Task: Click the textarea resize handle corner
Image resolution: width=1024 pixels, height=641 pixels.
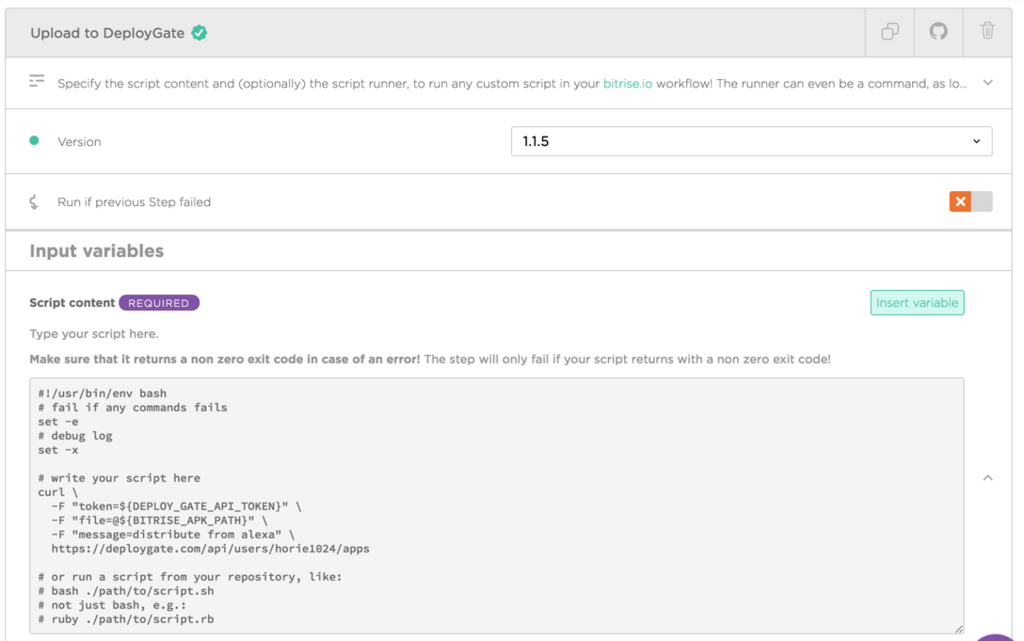Action: pos(958,628)
